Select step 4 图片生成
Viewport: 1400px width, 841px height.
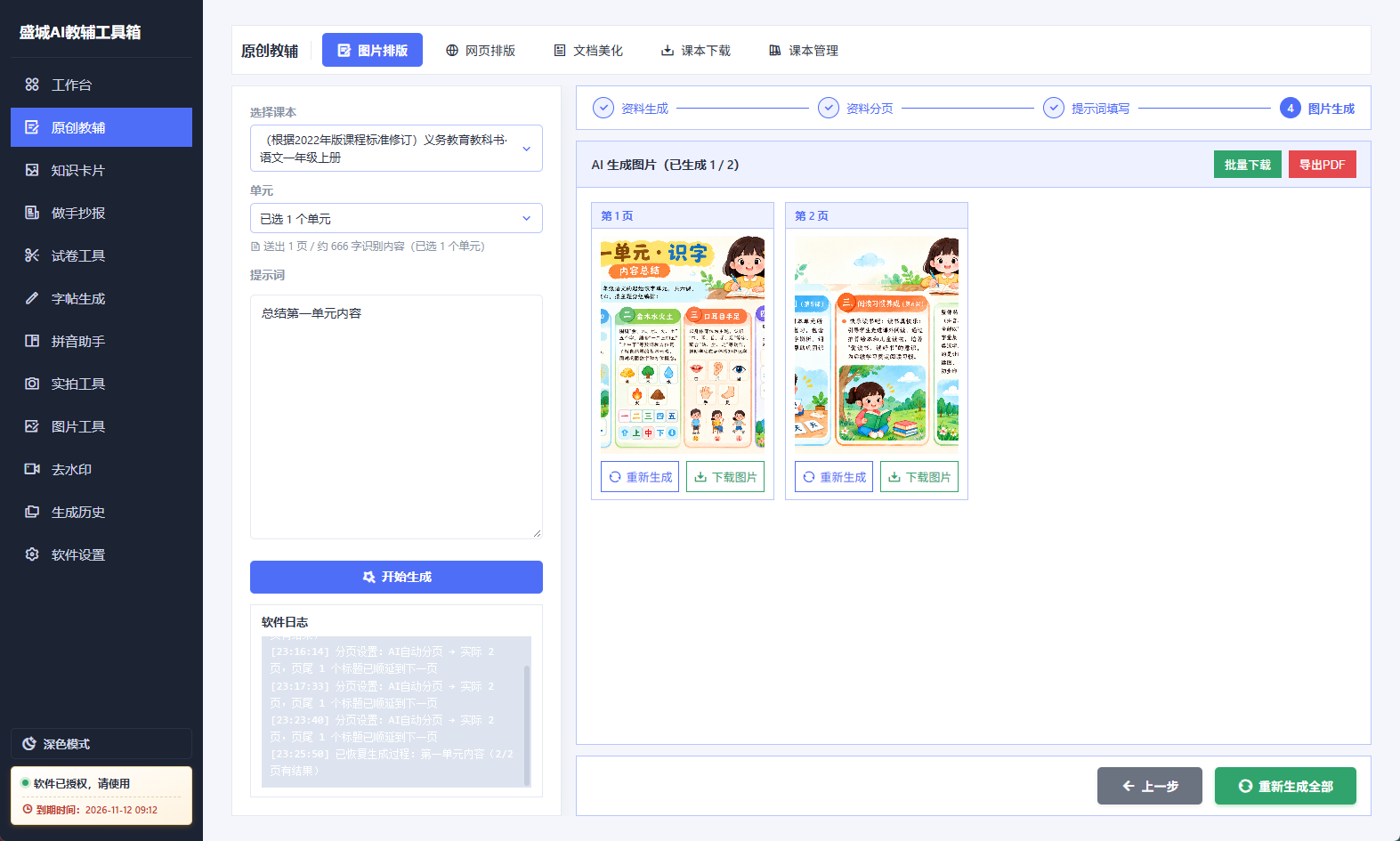click(1317, 108)
